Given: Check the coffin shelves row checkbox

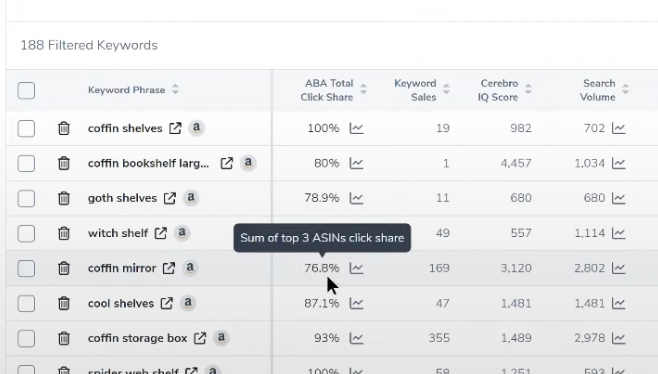Looking at the screenshot, I should [26, 128].
